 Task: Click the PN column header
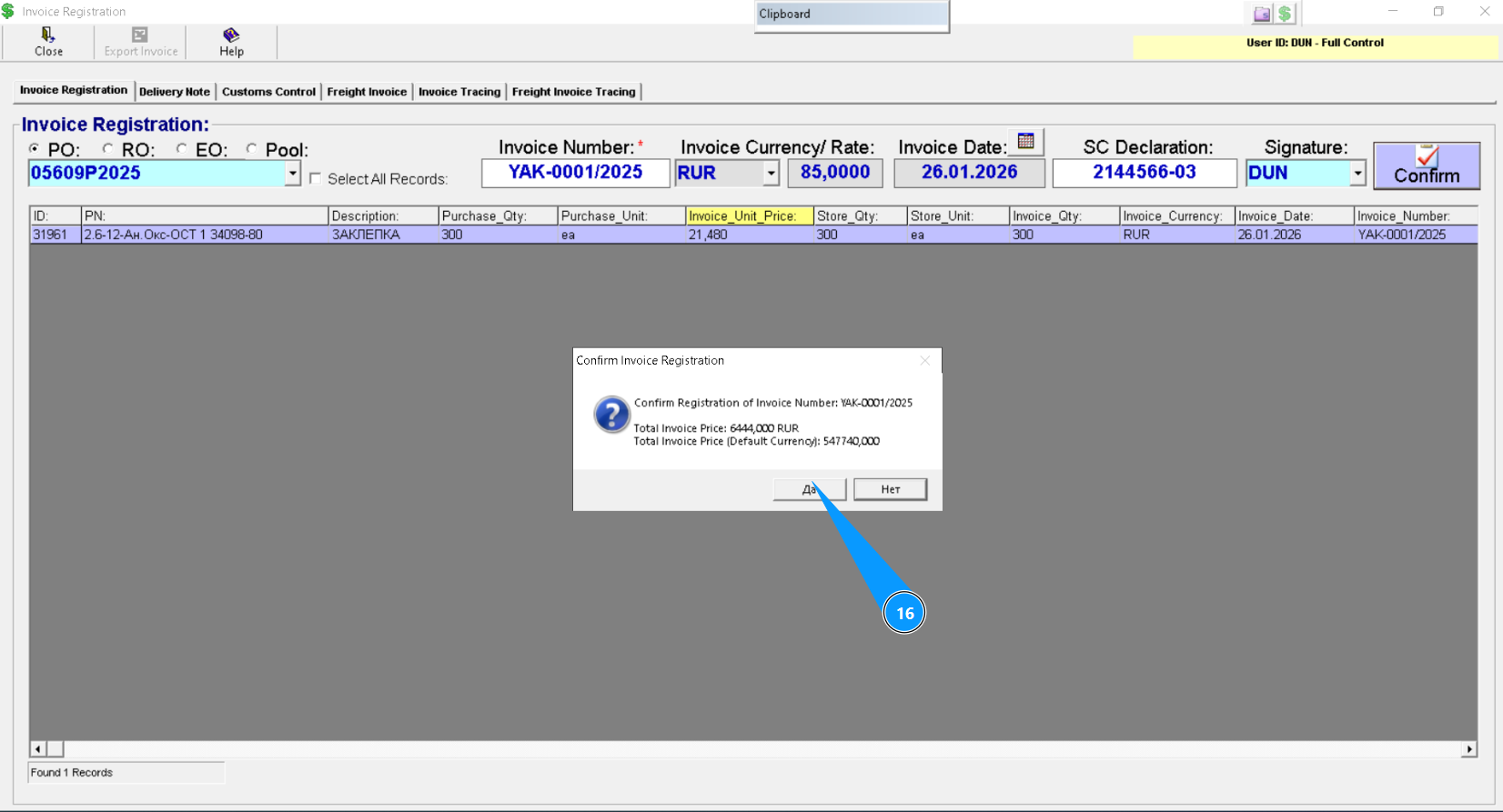point(205,216)
